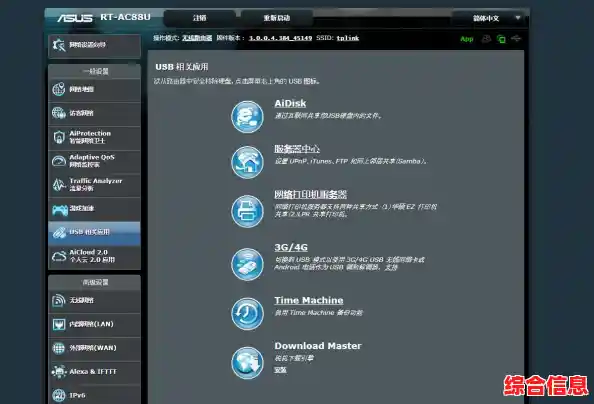Click the Wireless signal icon in sidebar
Image resolution: width=594 pixels, height=404 pixels.
pos(59,301)
